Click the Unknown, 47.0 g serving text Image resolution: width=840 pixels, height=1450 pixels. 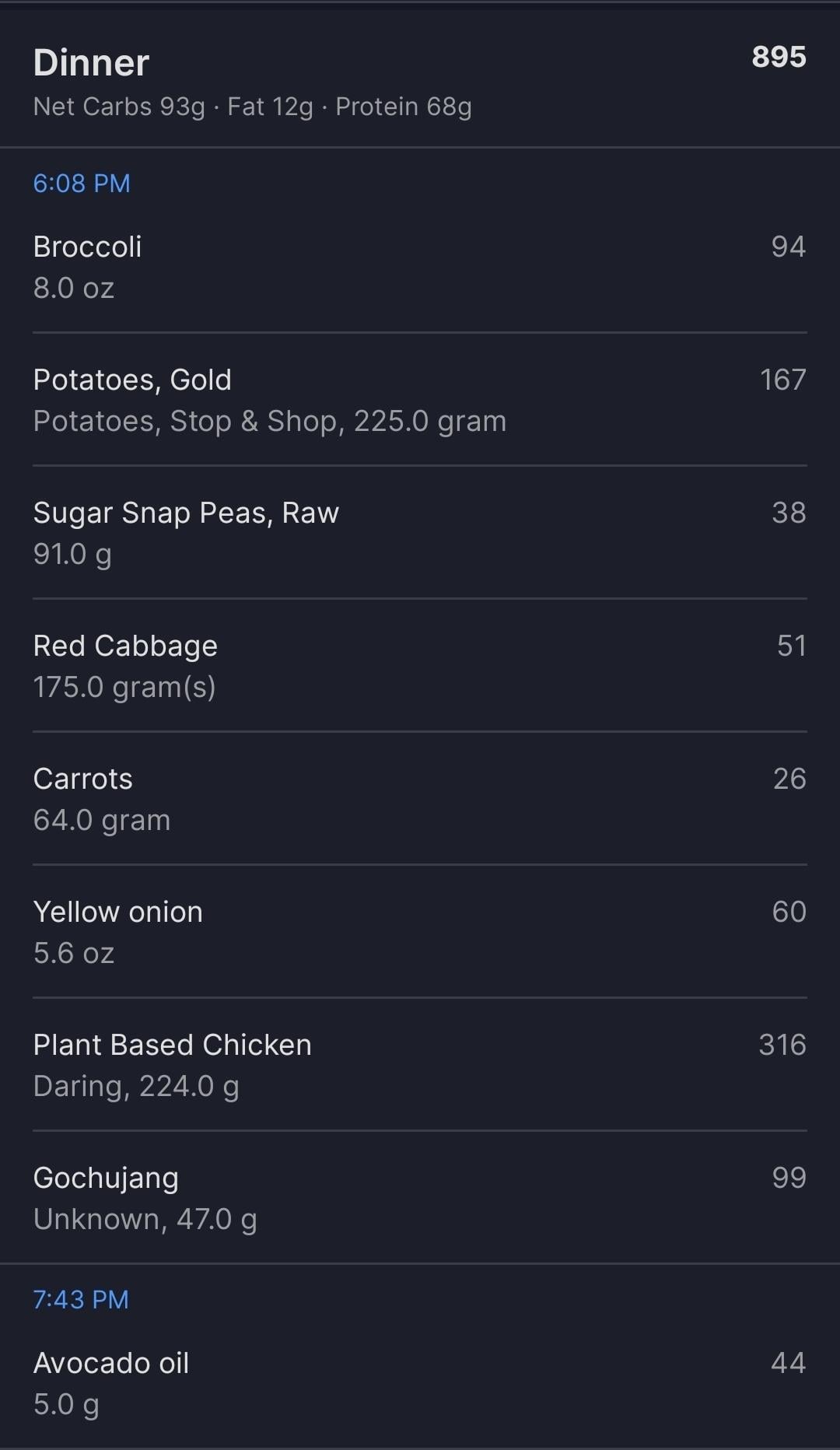click(x=145, y=1220)
